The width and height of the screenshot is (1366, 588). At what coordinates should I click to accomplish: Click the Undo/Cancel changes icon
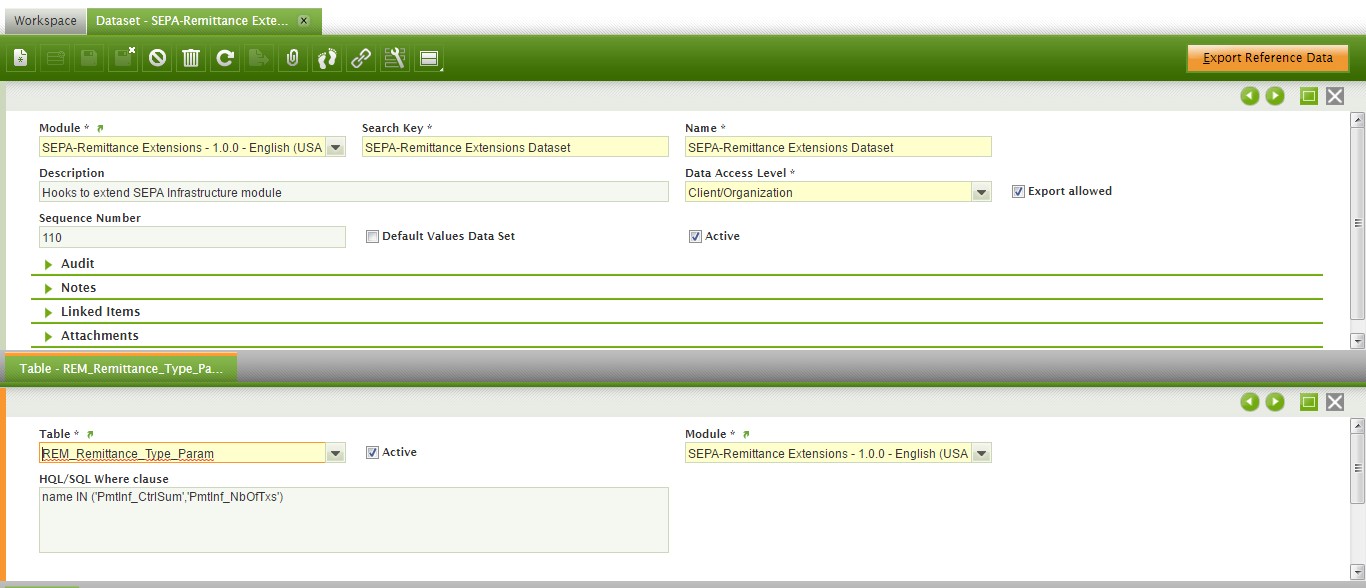click(x=157, y=59)
